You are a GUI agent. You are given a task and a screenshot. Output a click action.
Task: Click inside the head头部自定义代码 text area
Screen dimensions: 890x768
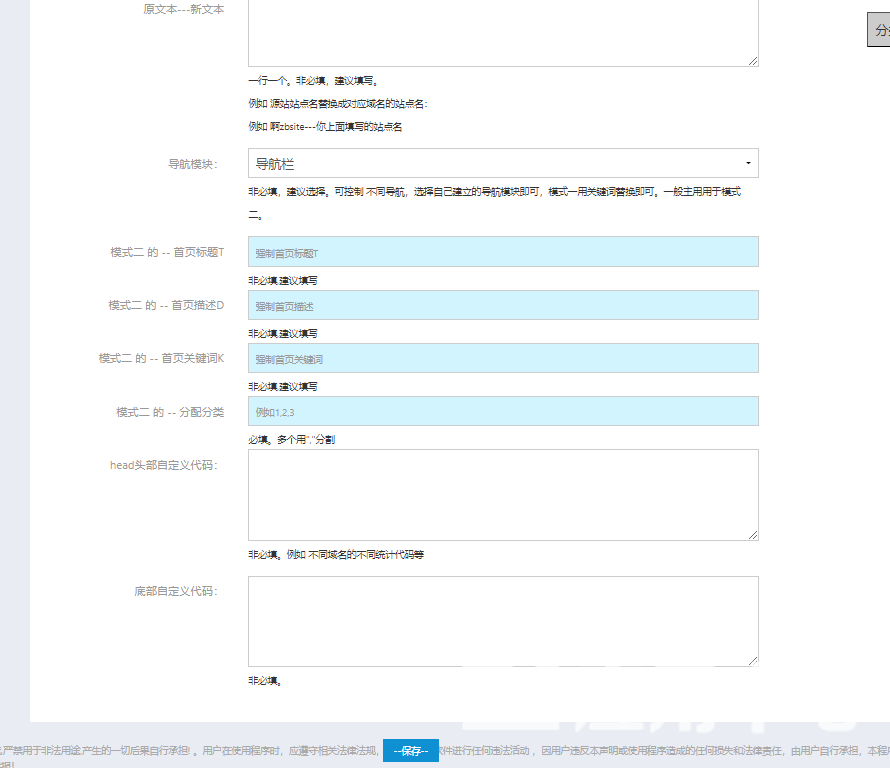coord(503,494)
